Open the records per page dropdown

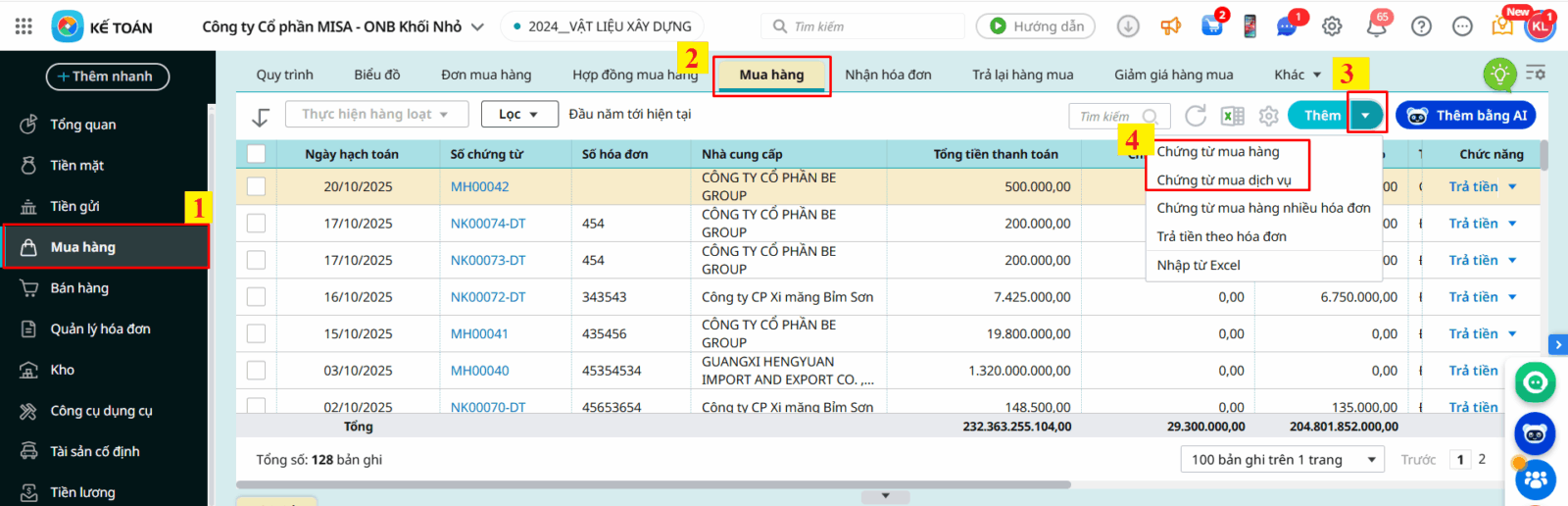tap(1283, 459)
